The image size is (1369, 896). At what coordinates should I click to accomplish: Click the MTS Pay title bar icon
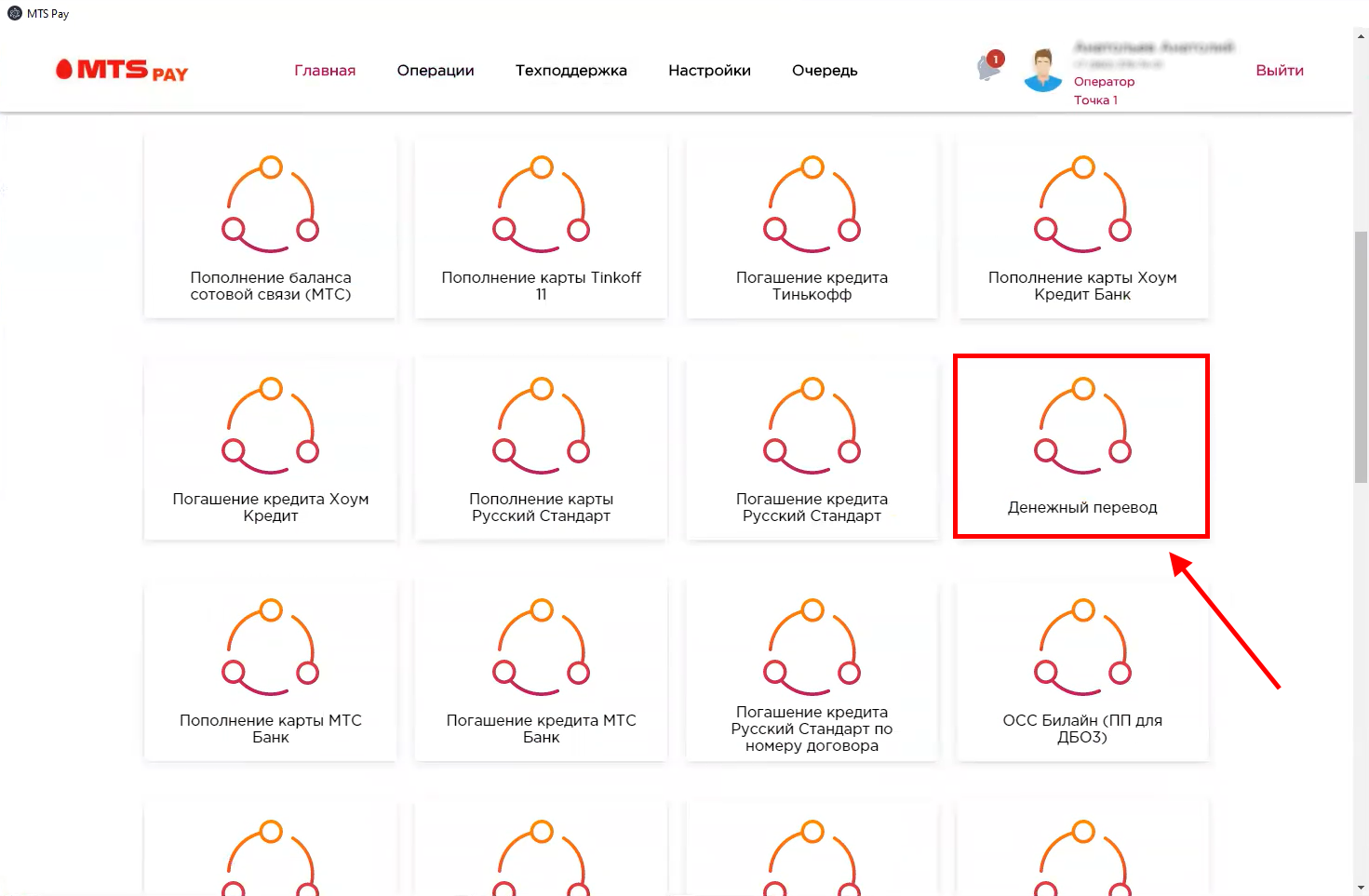pyautogui.click(x=14, y=13)
